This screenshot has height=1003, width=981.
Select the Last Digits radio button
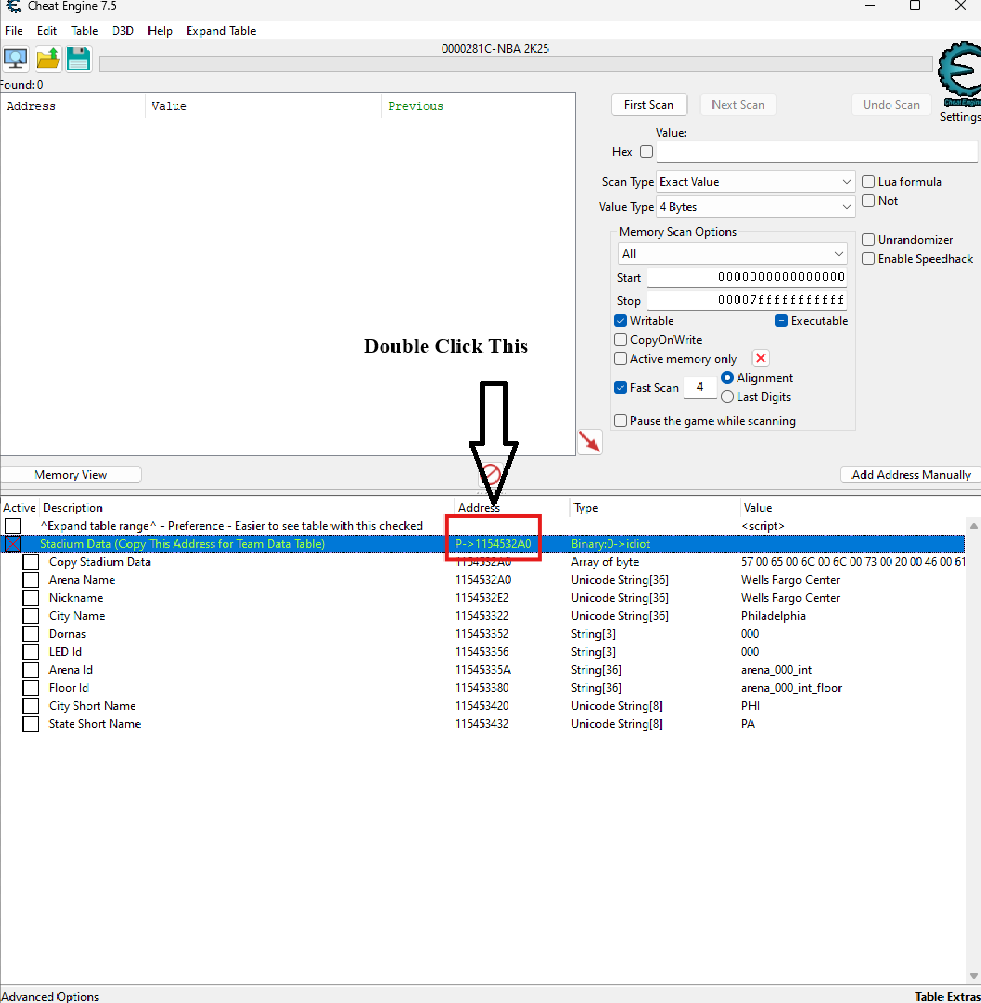(727, 397)
